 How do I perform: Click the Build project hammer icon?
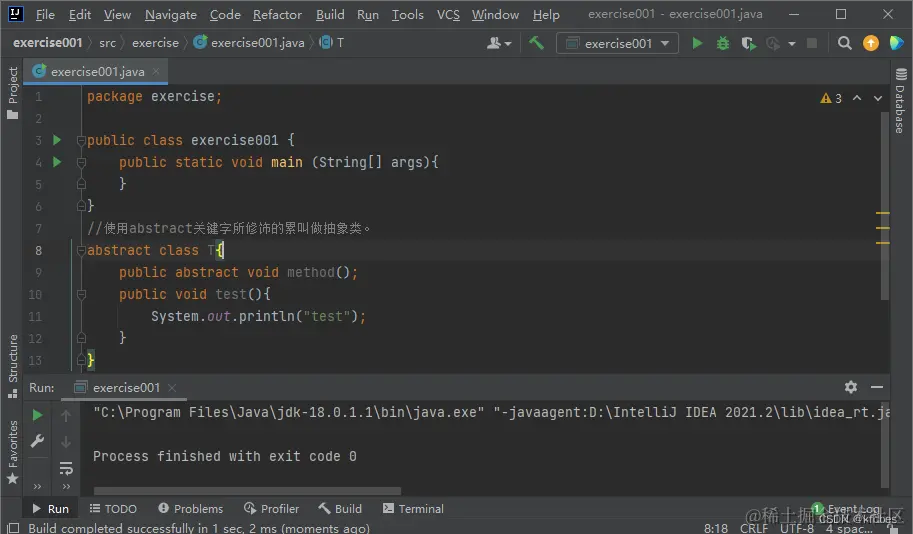click(x=536, y=43)
